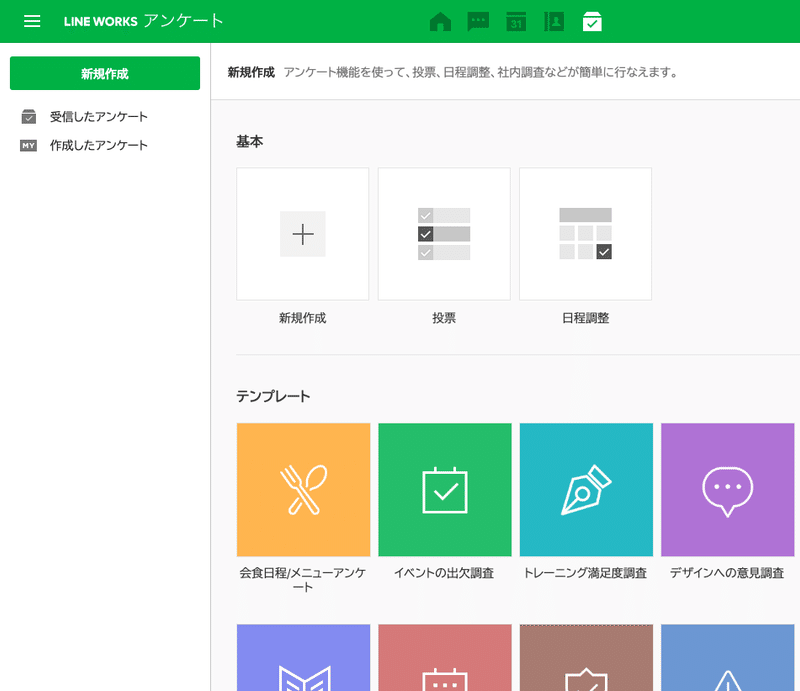Click トレーニング満足度調査 label
The width and height of the screenshot is (800, 691).
585,573
